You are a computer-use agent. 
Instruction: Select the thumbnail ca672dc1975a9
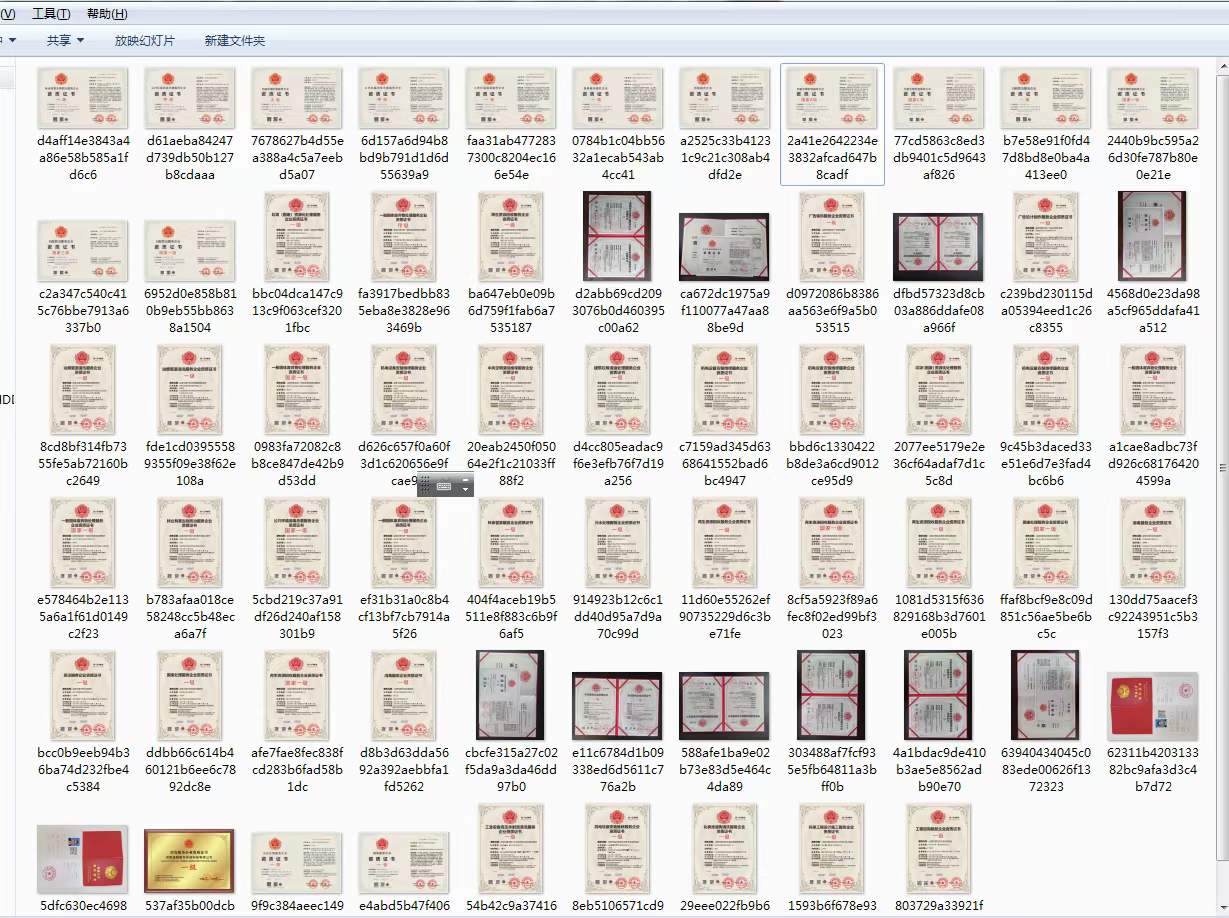[x=724, y=246]
